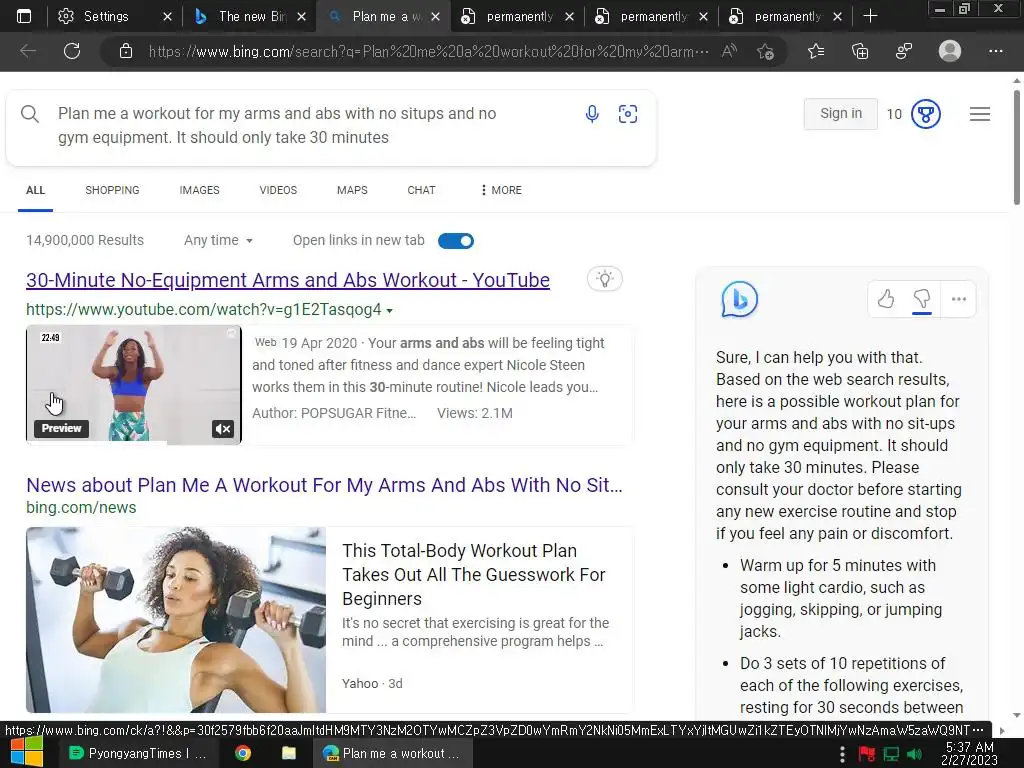Click the lightbulb insights icon

click(x=605, y=280)
